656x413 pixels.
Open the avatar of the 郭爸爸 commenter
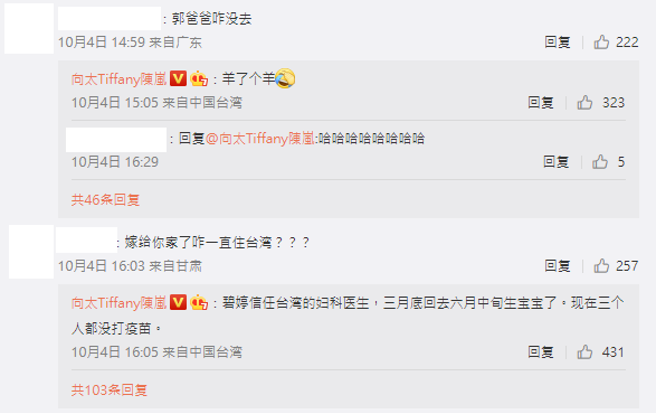coord(29,28)
